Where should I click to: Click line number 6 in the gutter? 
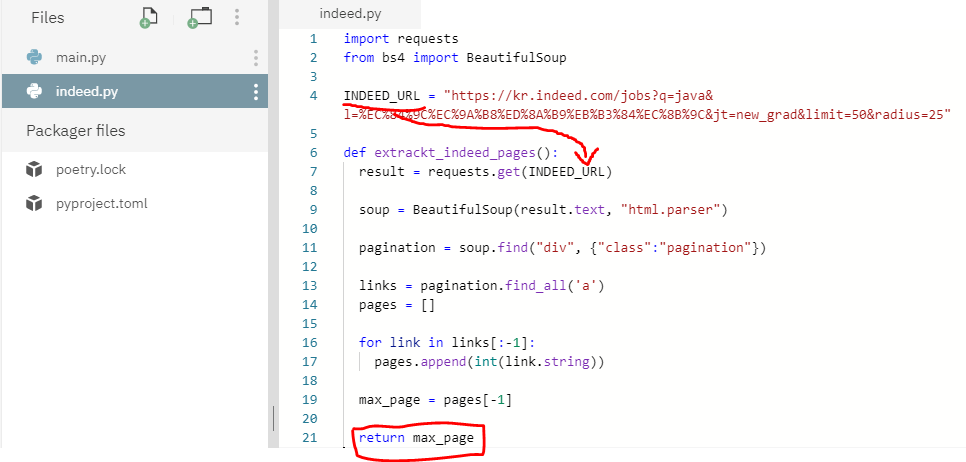pyautogui.click(x=314, y=153)
